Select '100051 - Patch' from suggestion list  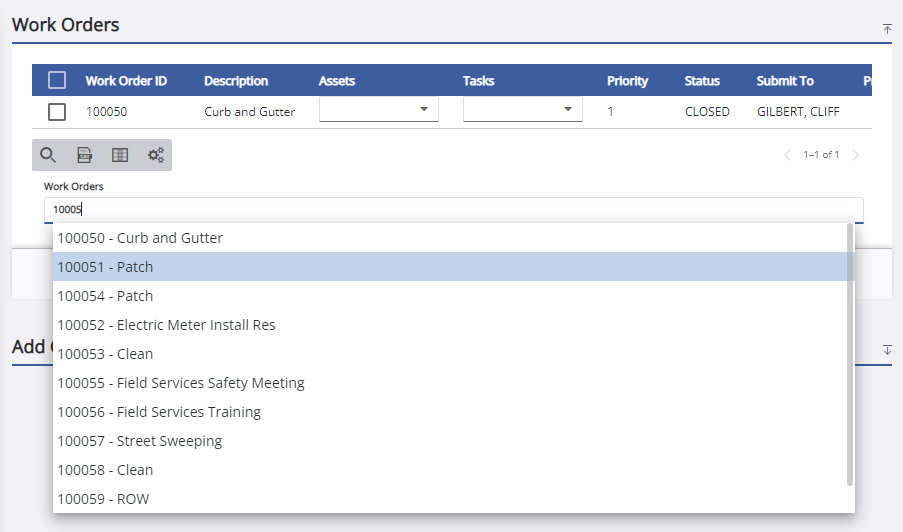(x=105, y=267)
